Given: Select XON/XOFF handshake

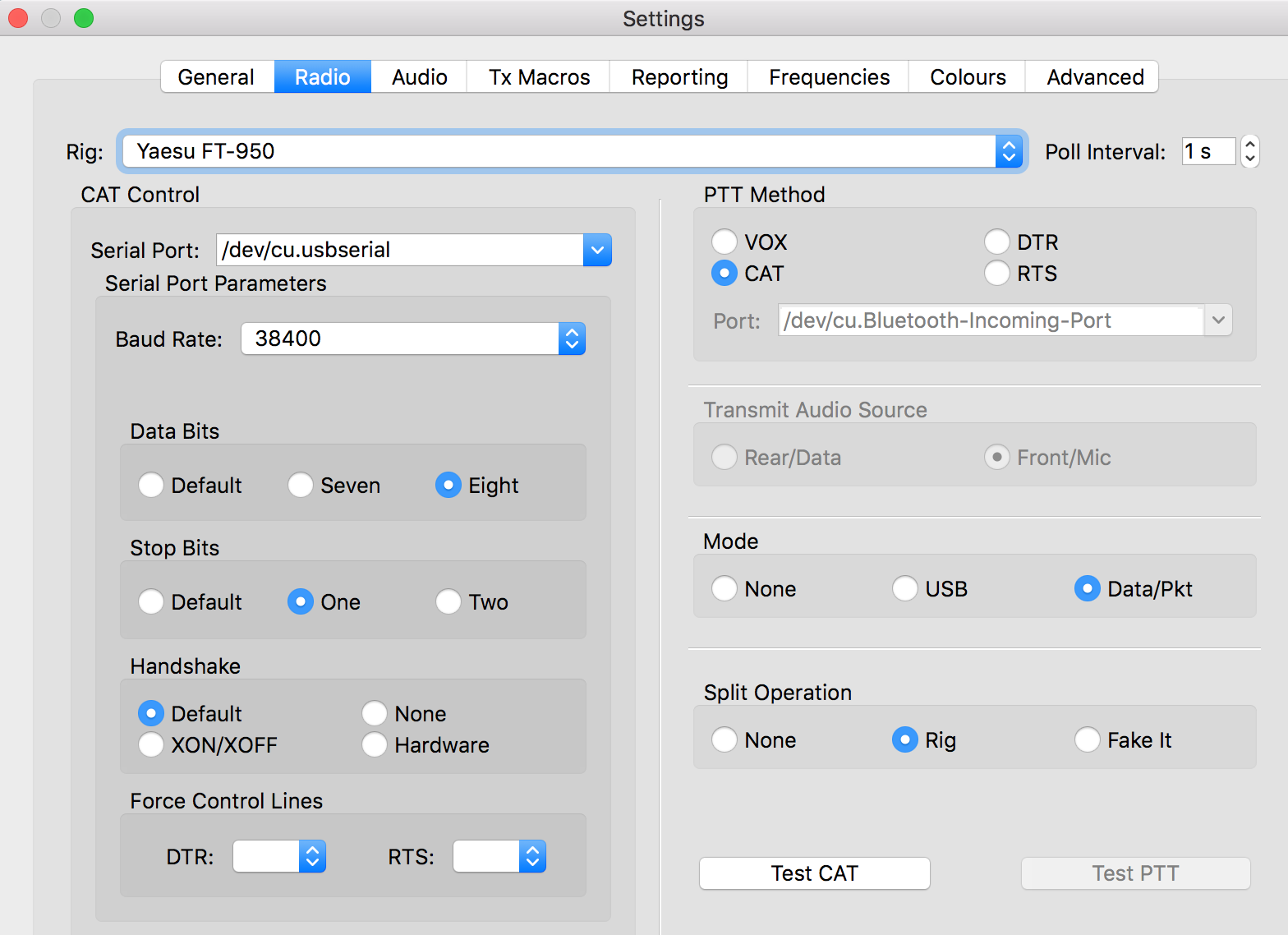Looking at the screenshot, I should (151, 744).
